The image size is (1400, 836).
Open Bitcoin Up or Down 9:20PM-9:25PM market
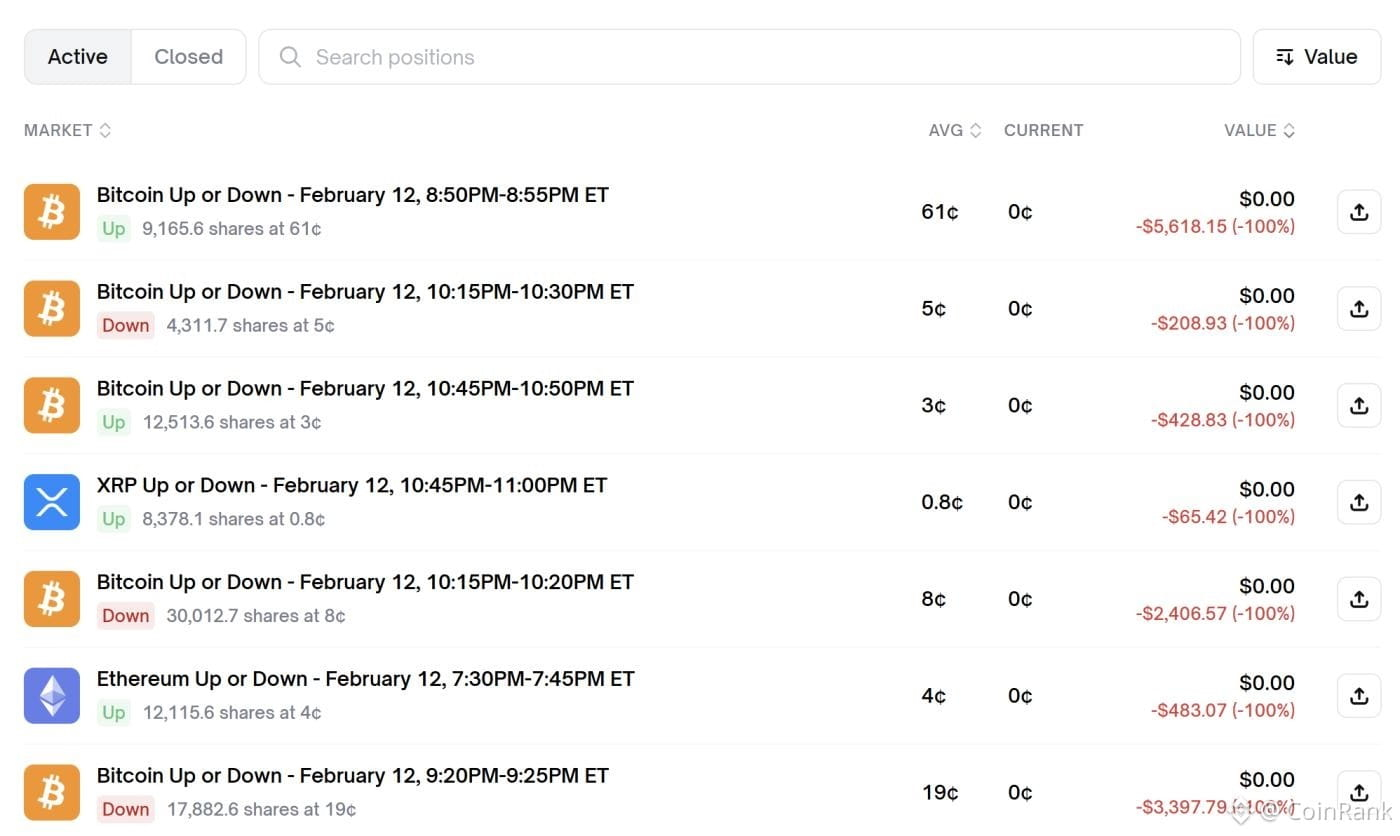coord(352,776)
